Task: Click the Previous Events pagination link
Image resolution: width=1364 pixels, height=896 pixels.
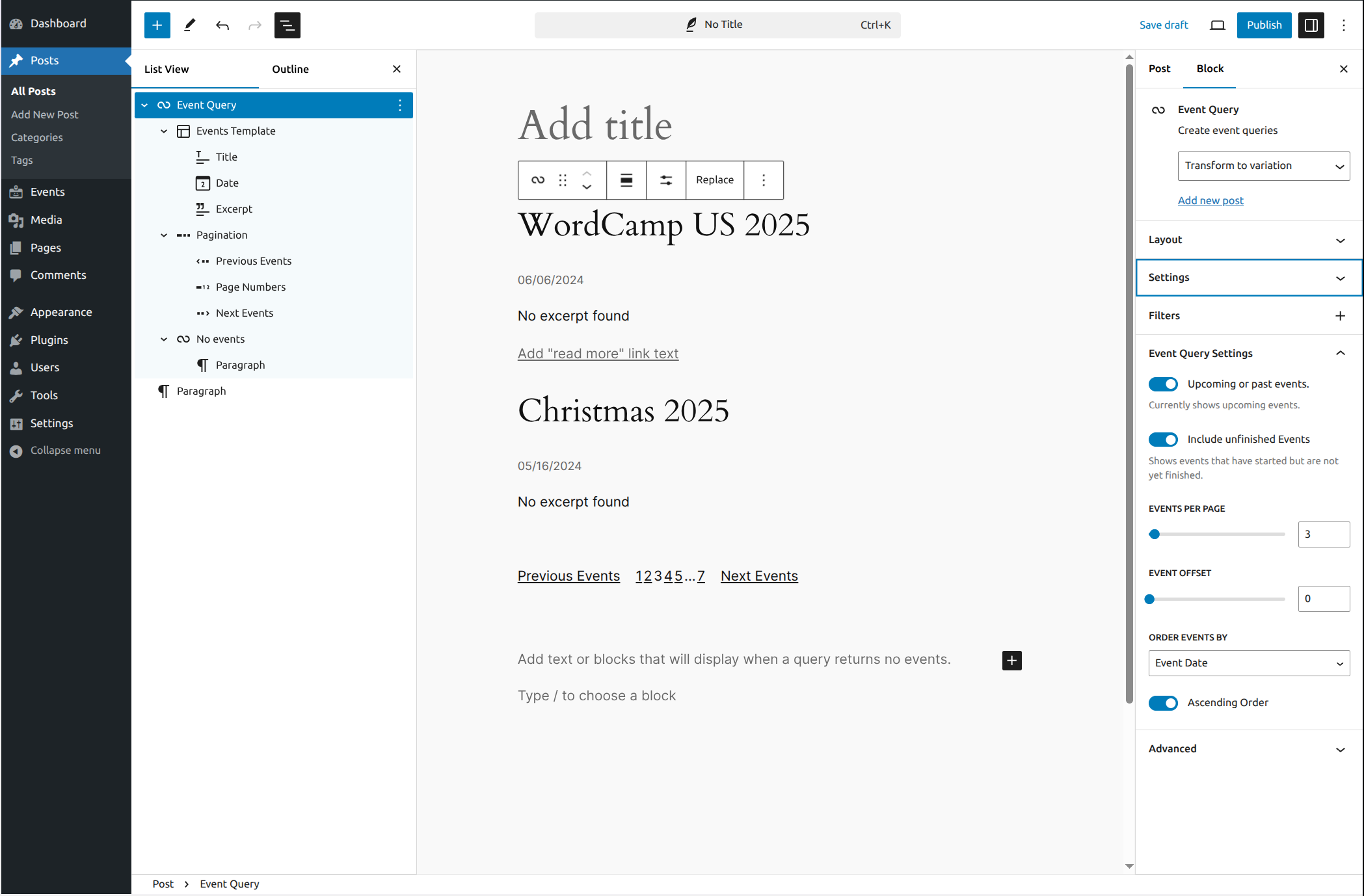Action: click(568, 576)
